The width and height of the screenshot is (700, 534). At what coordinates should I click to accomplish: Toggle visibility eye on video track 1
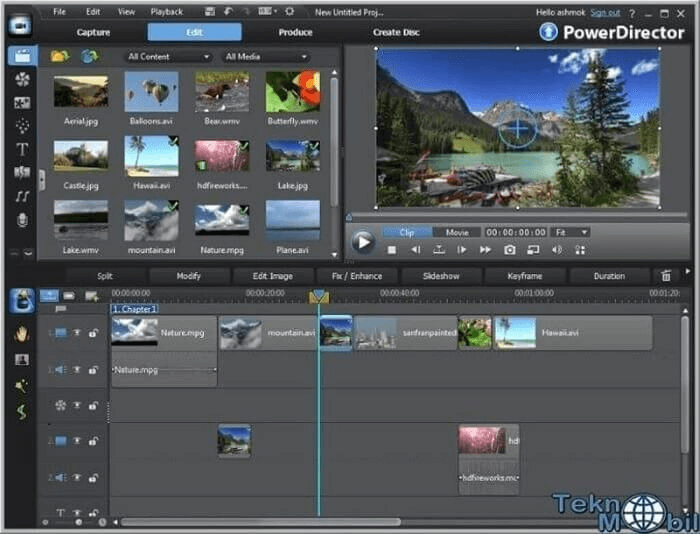(x=76, y=332)
